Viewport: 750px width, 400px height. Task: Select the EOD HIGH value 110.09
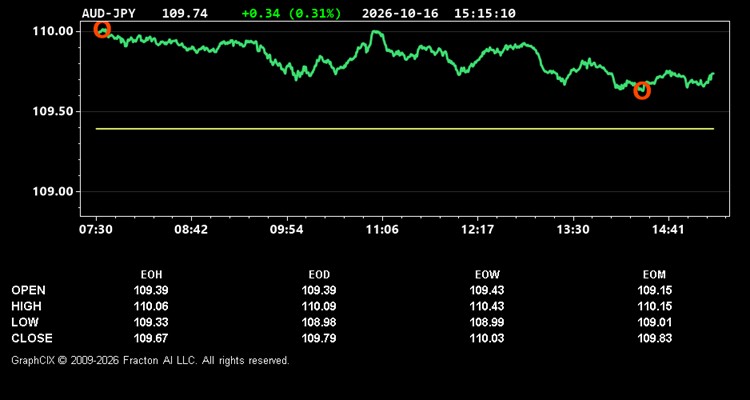[x=319, y=306]
